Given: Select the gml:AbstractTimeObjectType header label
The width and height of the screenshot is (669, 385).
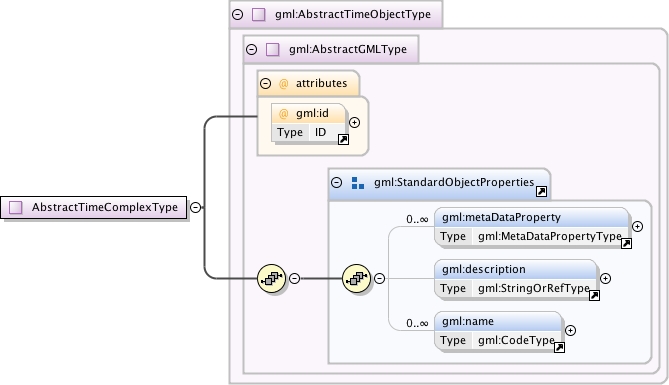Looking at the screenshot, I should pos(353,15).
